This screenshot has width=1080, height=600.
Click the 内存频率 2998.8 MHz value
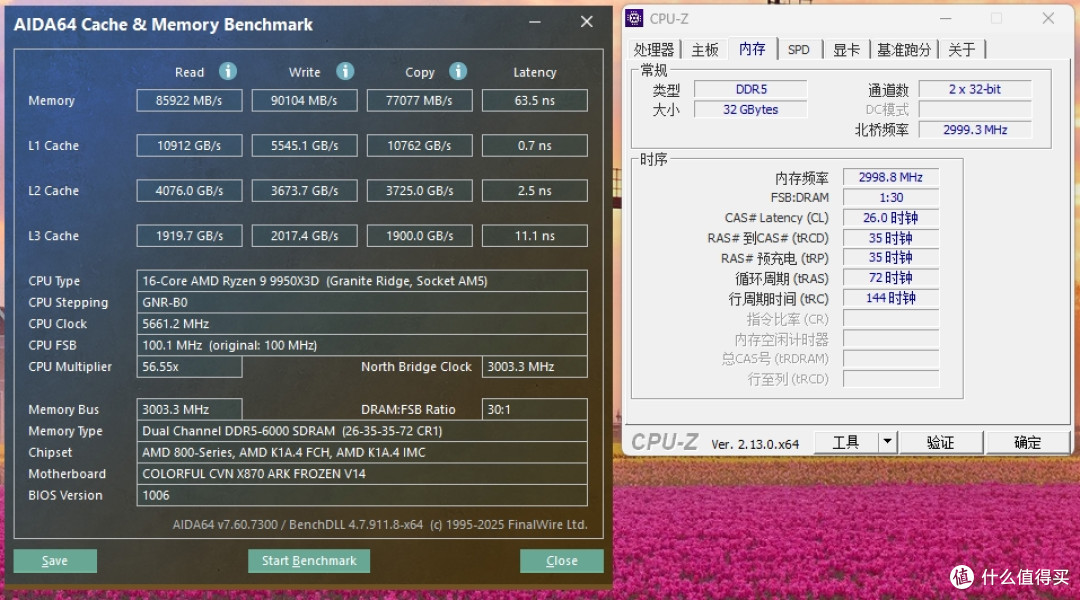891,177
